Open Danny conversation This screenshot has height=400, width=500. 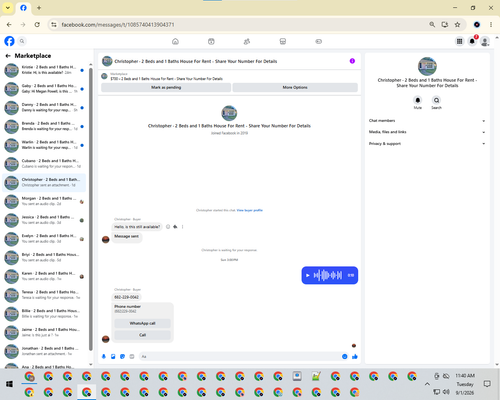coord(44,107)
